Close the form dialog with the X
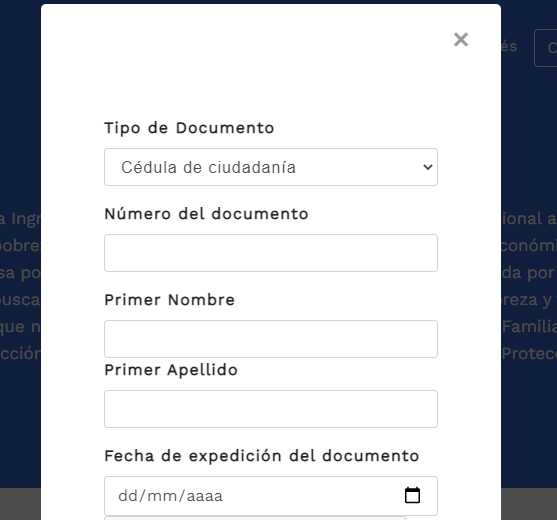The height and width of the screenshot is (520, 557). pos(461,39)
